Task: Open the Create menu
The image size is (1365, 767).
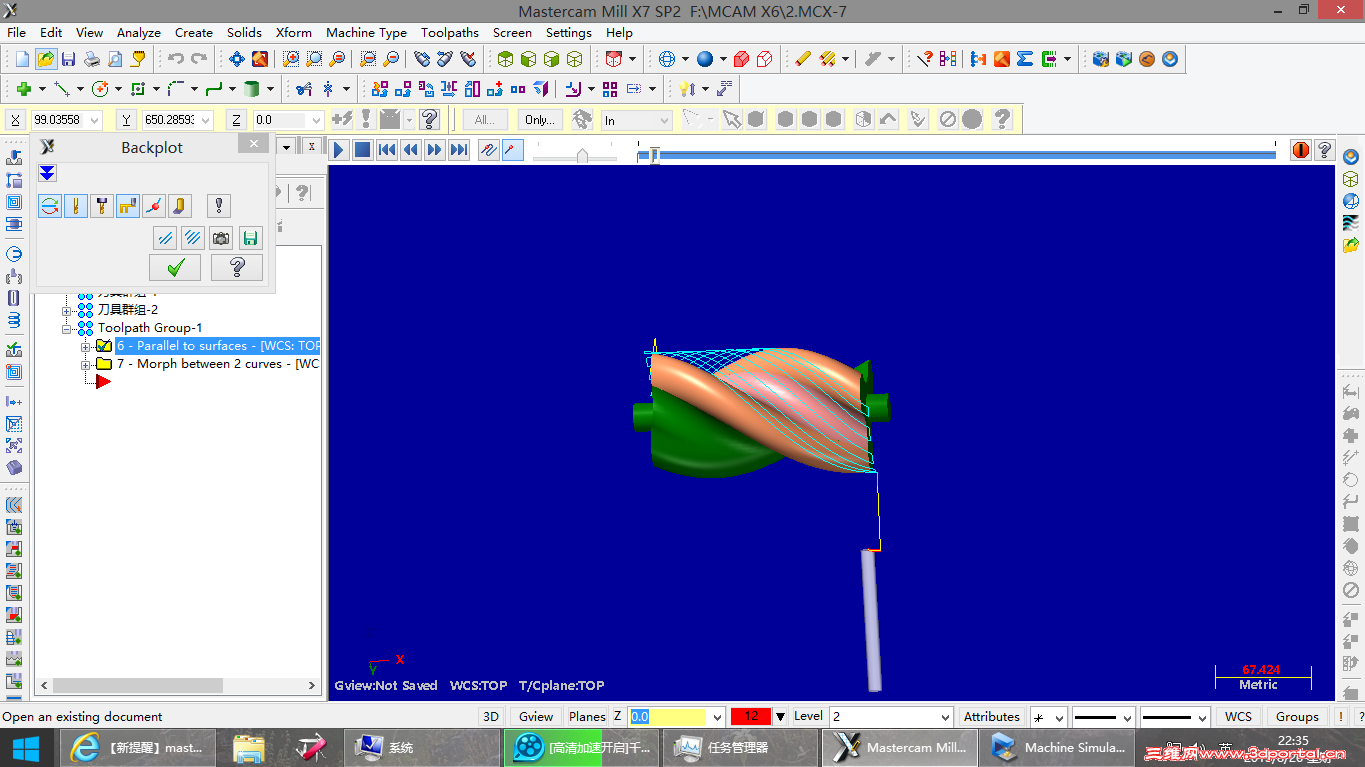Action: click(x=194, y=32)
